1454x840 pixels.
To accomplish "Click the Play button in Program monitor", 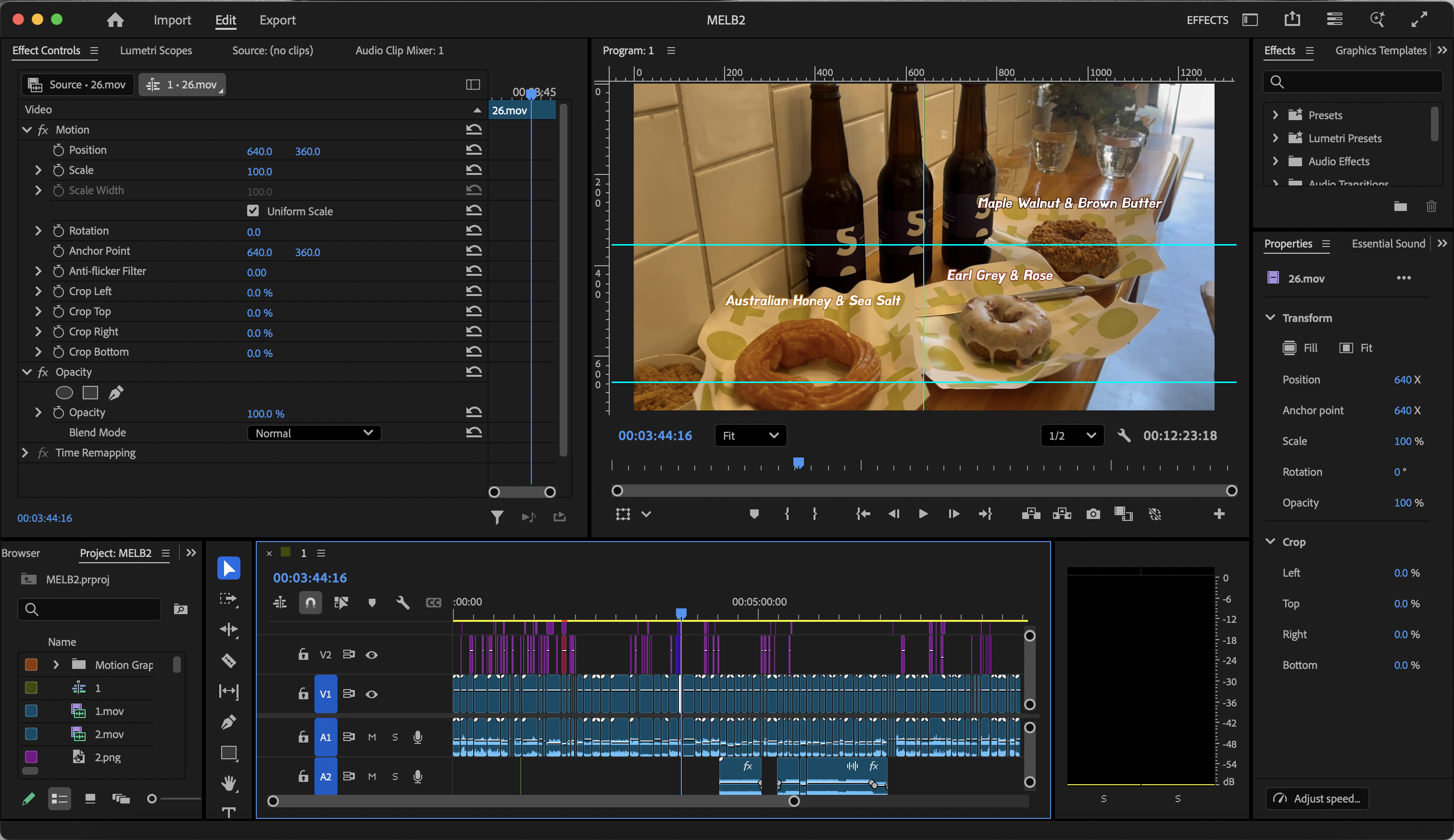I will coord(923,514).
